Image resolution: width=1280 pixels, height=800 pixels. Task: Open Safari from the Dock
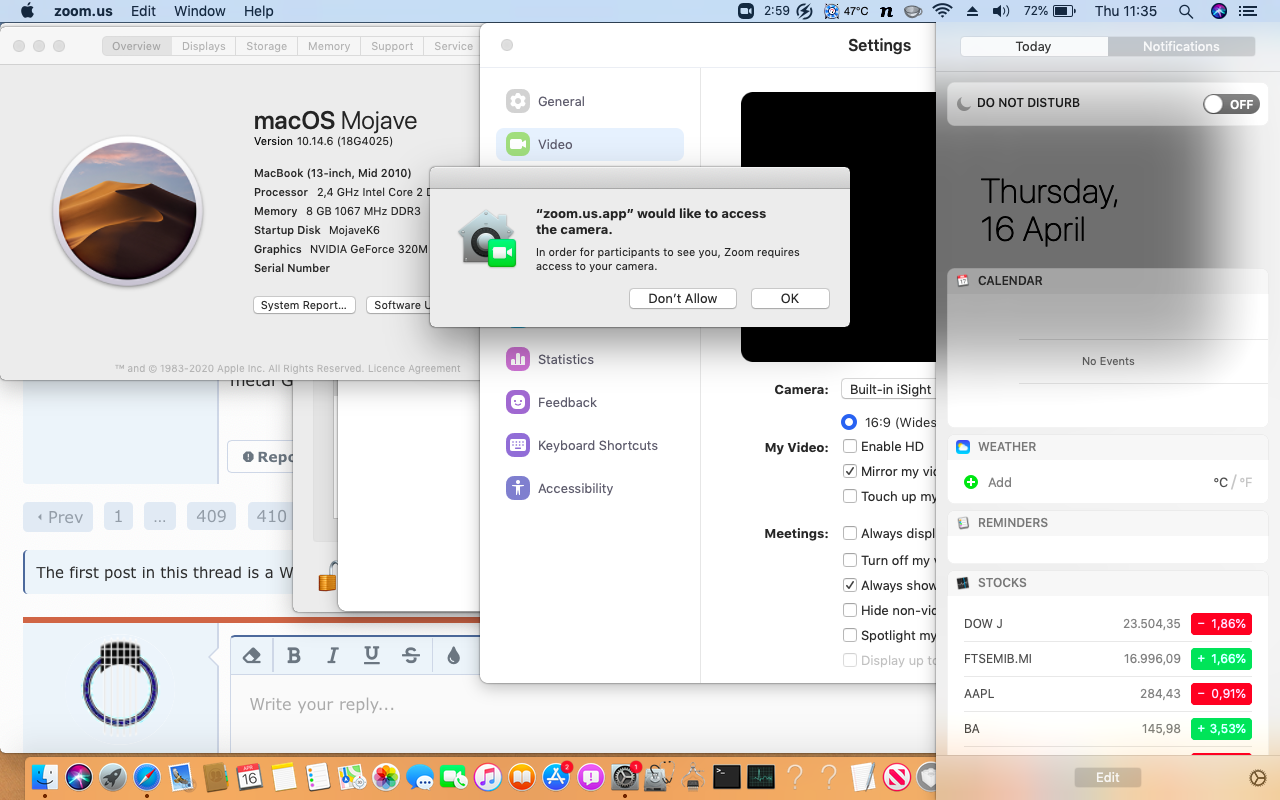click(147, 777)
